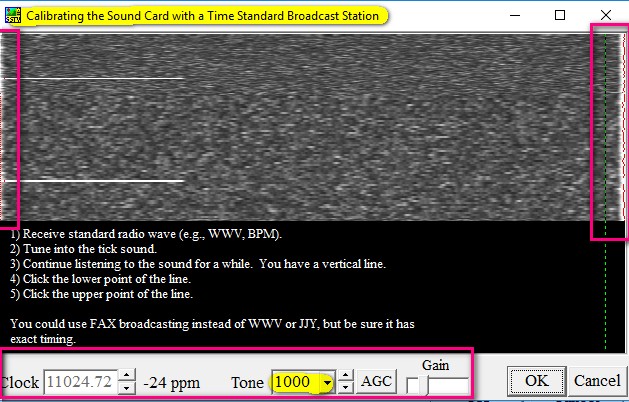Click the lower white horizontal line in waterfall
Viewport: 629px width, 402px height.
(x=100, y=181)
